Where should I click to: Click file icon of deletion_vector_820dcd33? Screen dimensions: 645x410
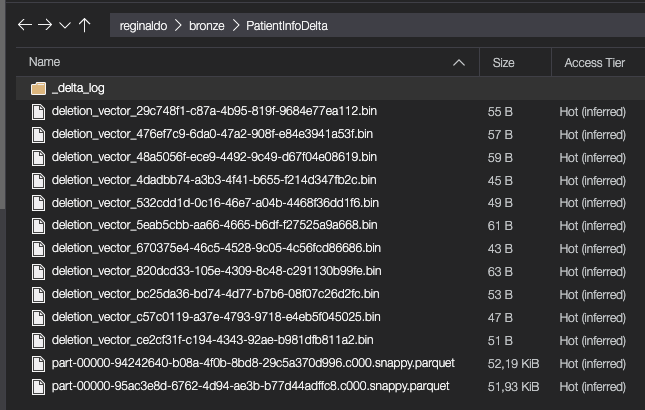pos(39,272)
